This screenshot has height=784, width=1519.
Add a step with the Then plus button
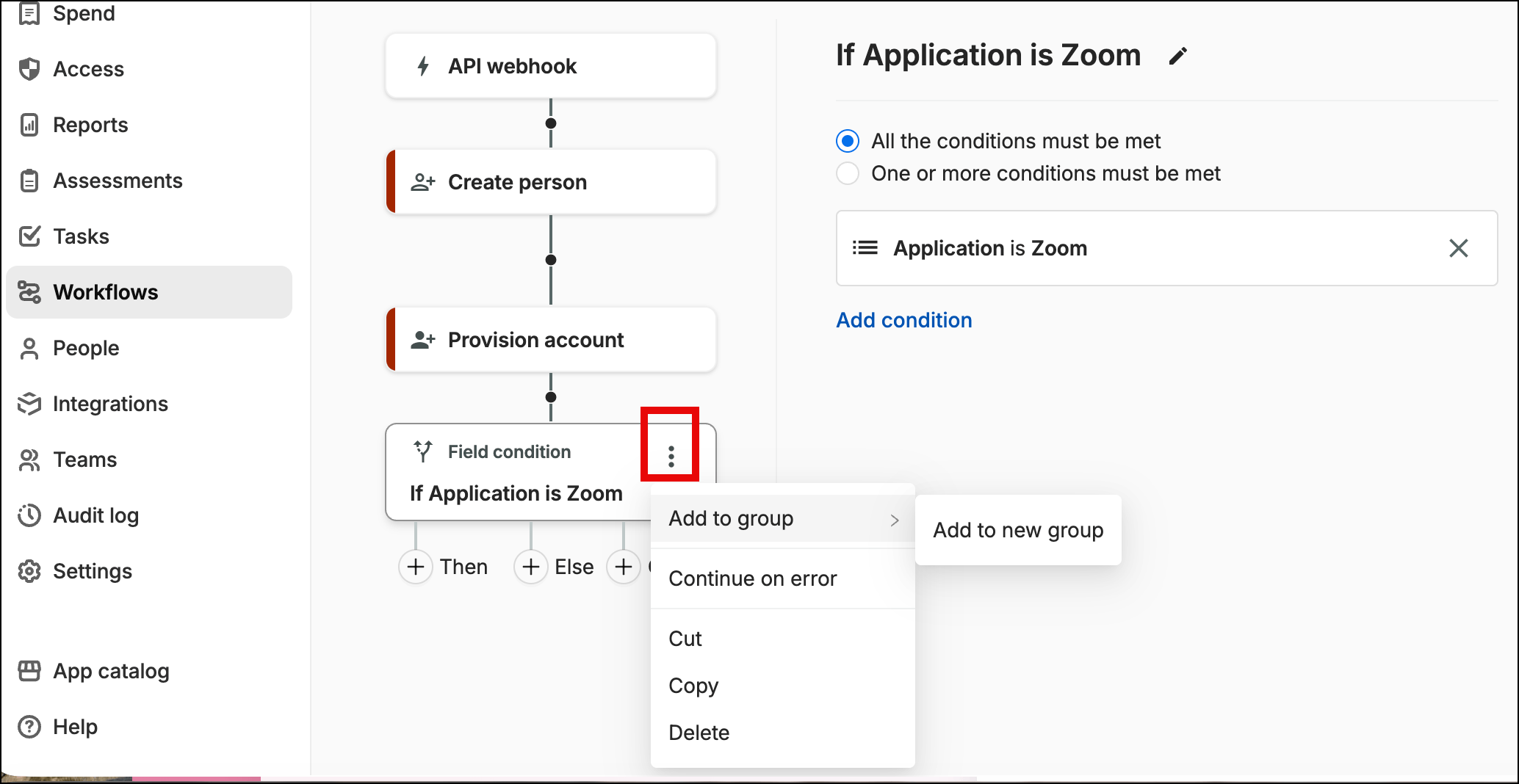(416, 567)
